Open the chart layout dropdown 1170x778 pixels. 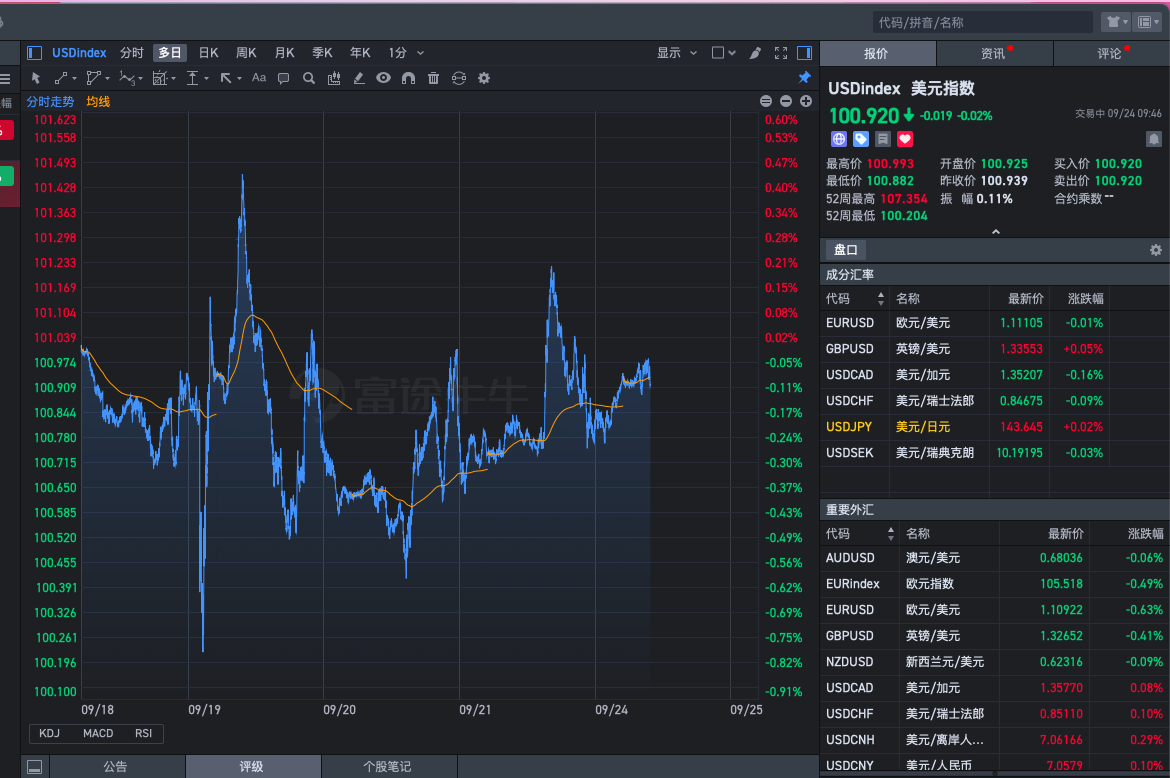point(723,53)
